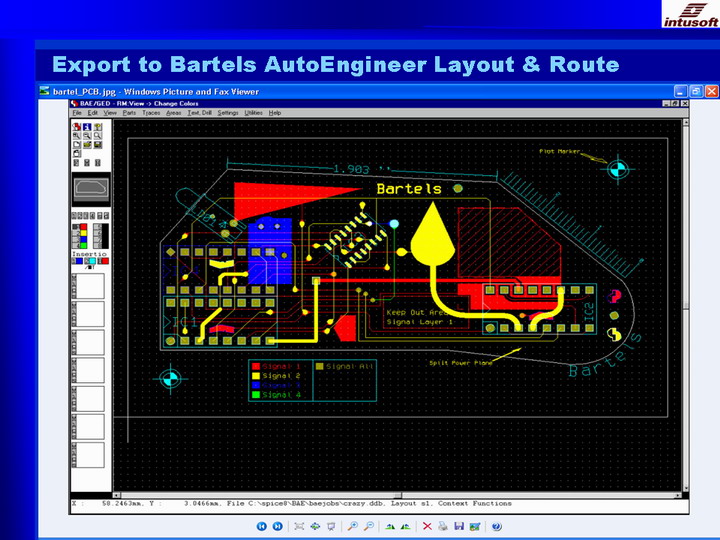Image resolution: width=720 pixels, height=540 pixels.
Task: Click the blue info icon in BAE toolbar
Action: pyautogui.click(x=87, y=127)
